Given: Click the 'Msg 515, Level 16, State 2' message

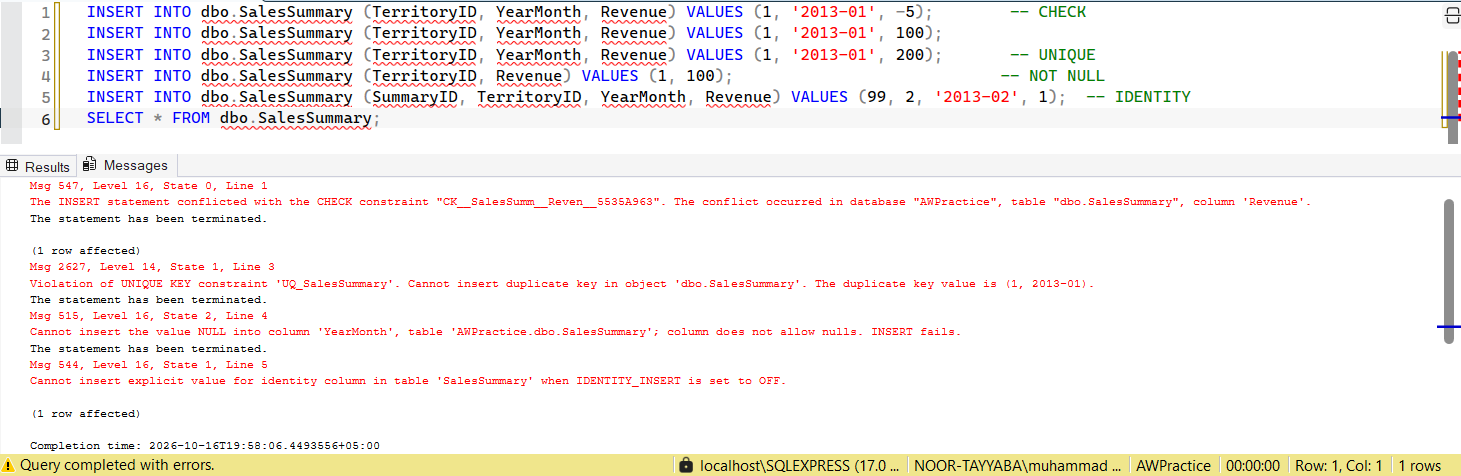Looking at the screenshot, I should coord(149,315).
